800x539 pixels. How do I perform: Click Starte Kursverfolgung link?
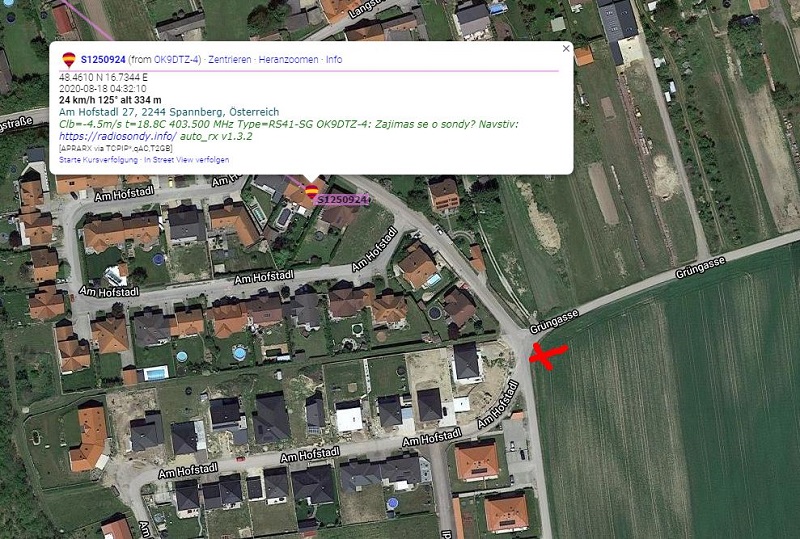(98, 160)
